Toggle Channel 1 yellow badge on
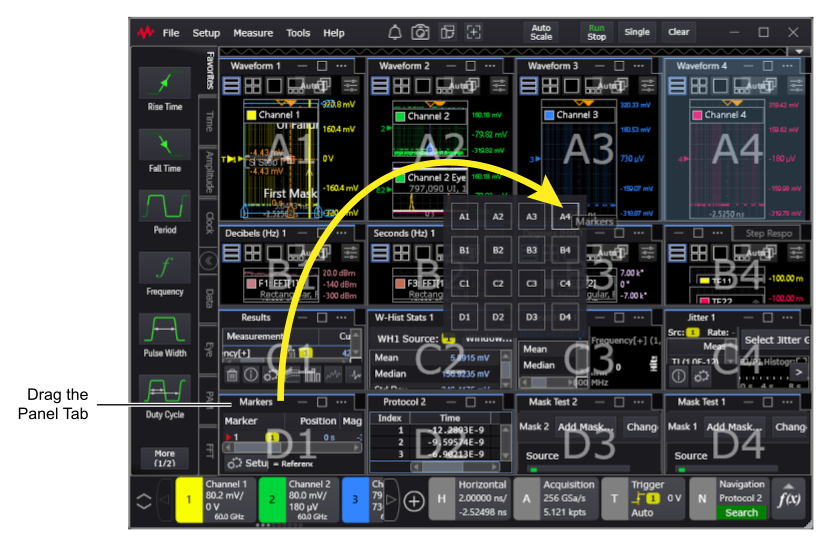 189,499
